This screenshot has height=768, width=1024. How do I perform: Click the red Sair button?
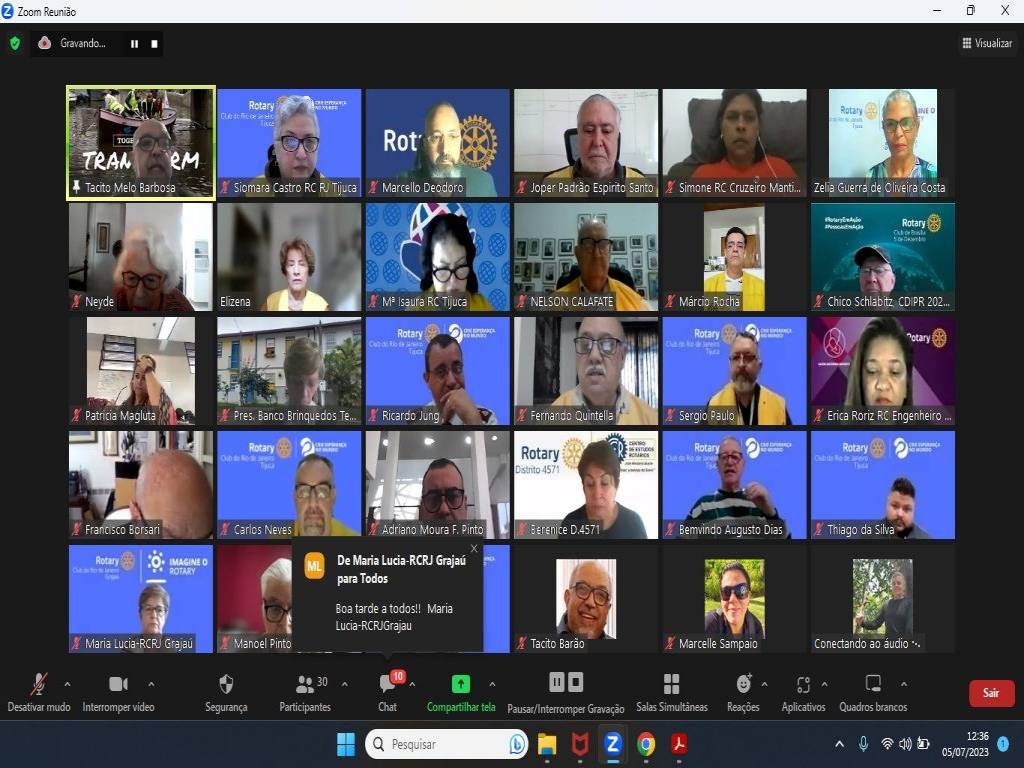pyautogui.click(x=990, y=693)
